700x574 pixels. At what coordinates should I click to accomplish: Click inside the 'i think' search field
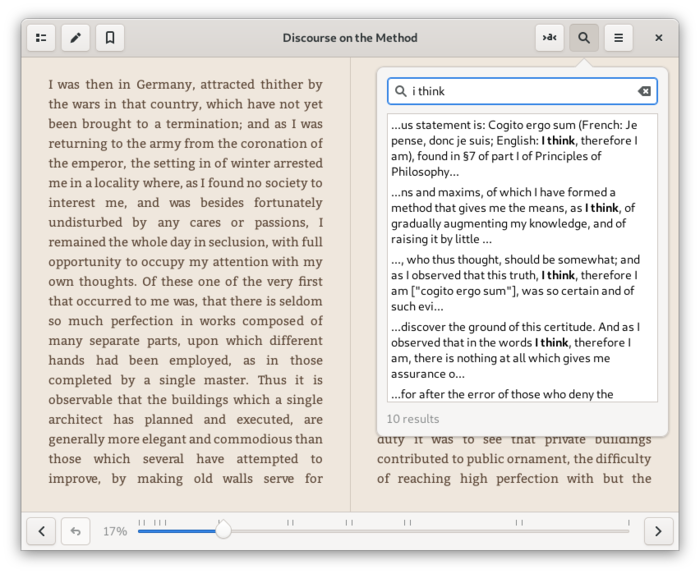[x=522, y=91]
